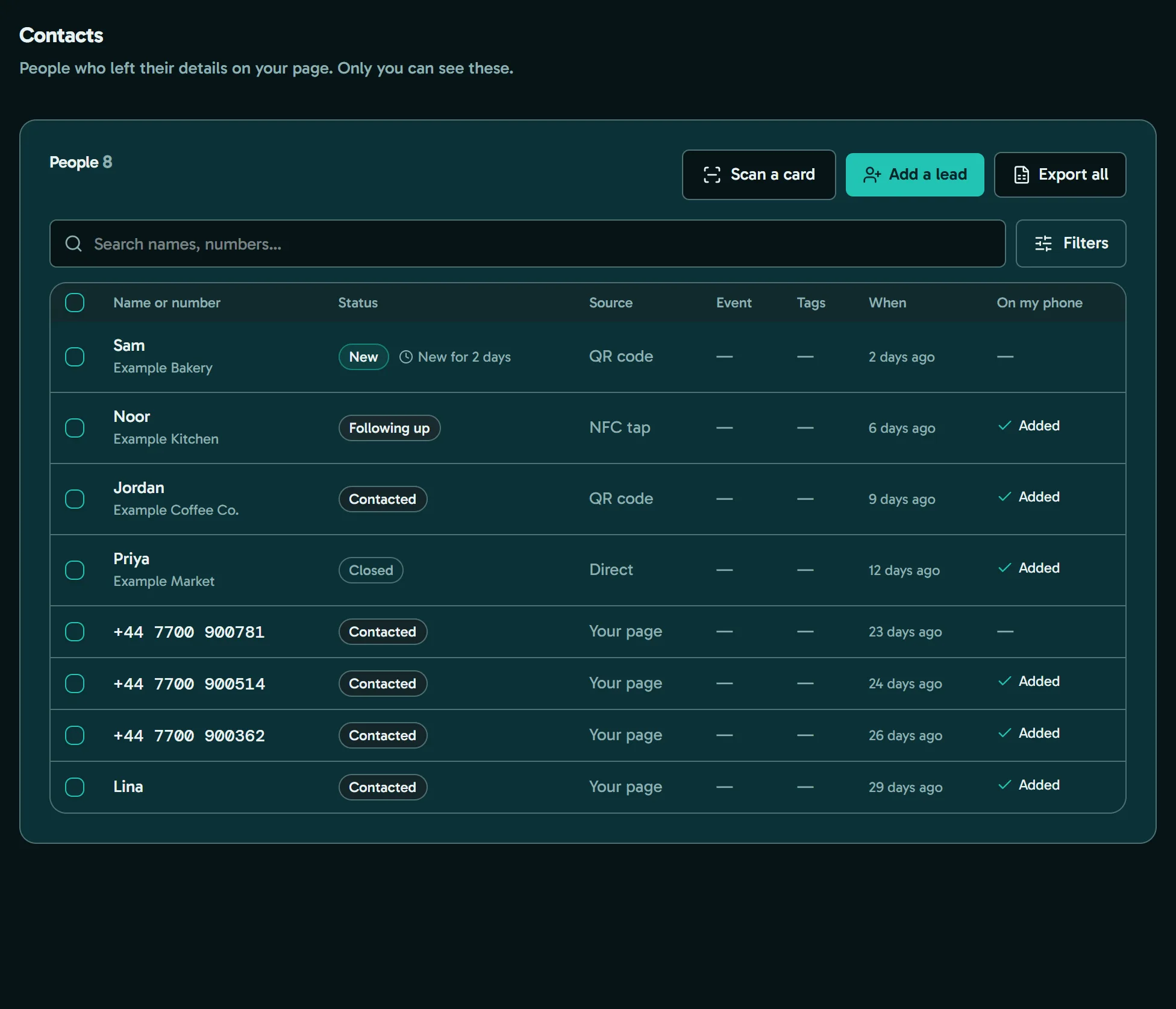Open Noor's Following up status badge
Viewport: 1176px width, 1009px height.
[389, 428]
